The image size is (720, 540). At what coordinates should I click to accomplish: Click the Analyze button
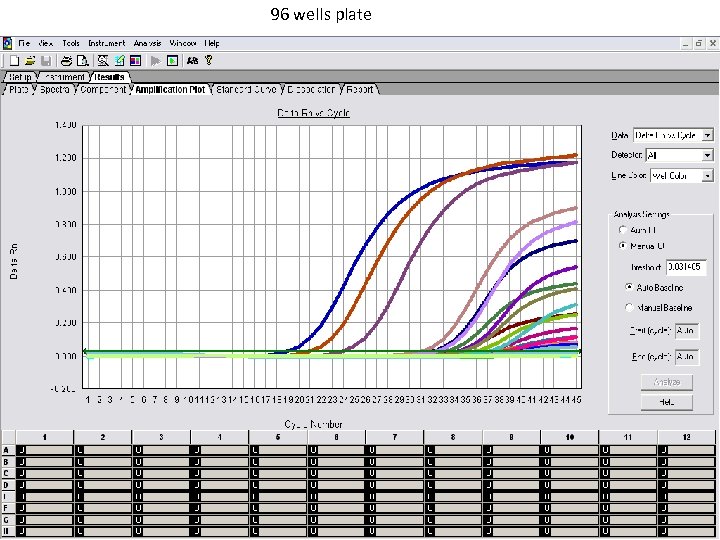point(667,382)
